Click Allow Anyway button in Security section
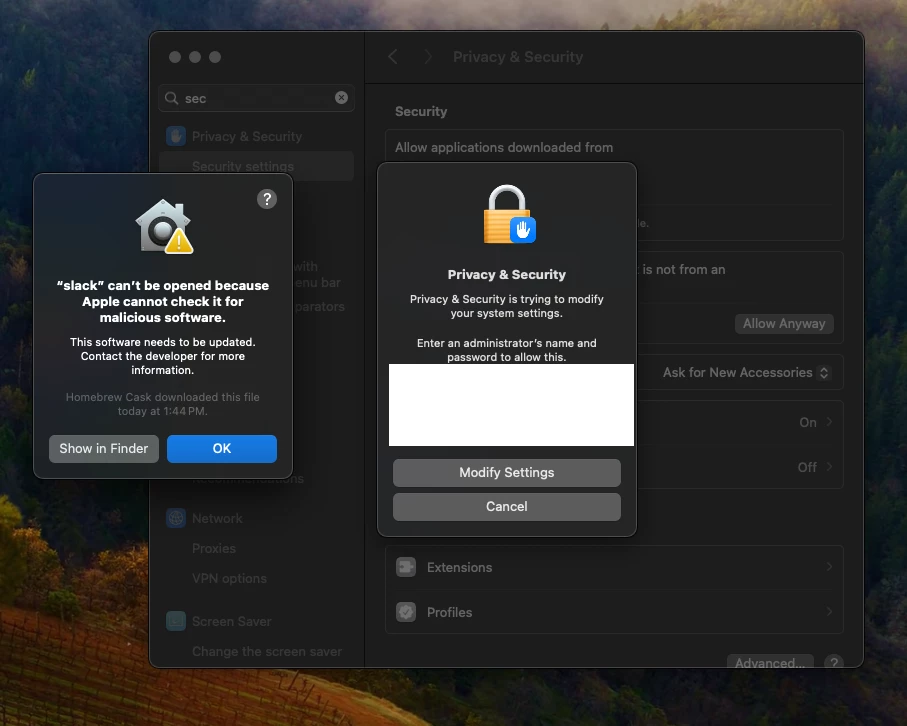Image resolution: width=907 pixels, height=726 pixels. coord(784,323)
